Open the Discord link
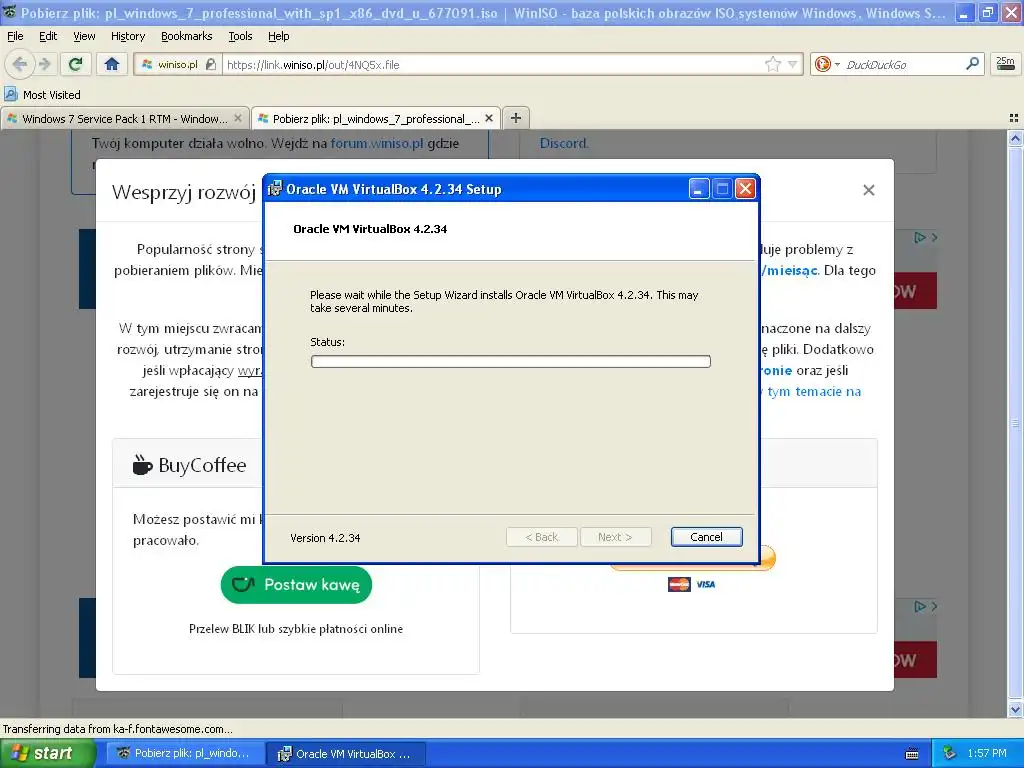Viewport: 1024px width, 768px height. pos(564,143)
